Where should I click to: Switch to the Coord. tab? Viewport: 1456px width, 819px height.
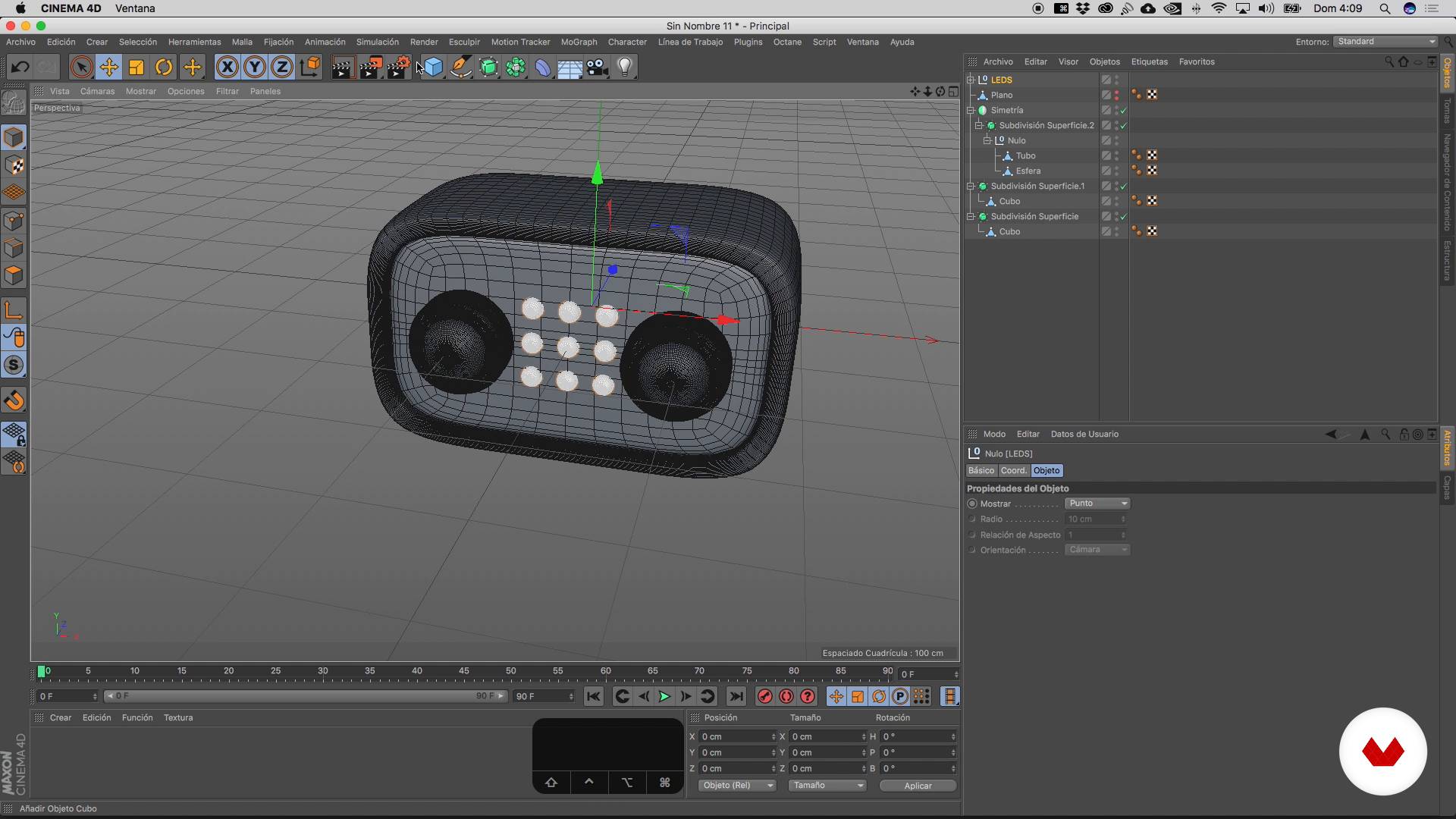coord(1013,471)
